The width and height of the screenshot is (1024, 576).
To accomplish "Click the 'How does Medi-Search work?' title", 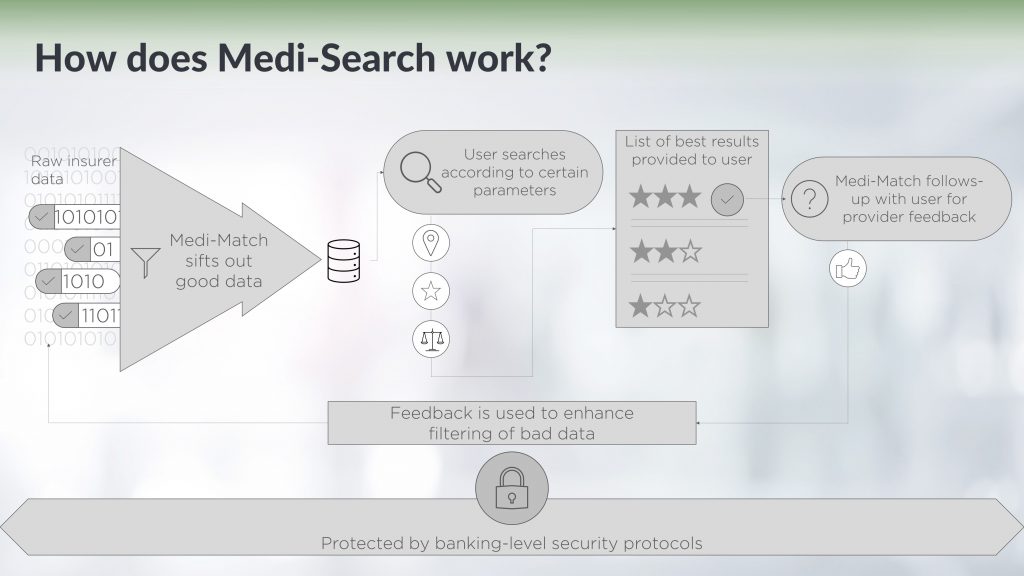I will (293, 57).
